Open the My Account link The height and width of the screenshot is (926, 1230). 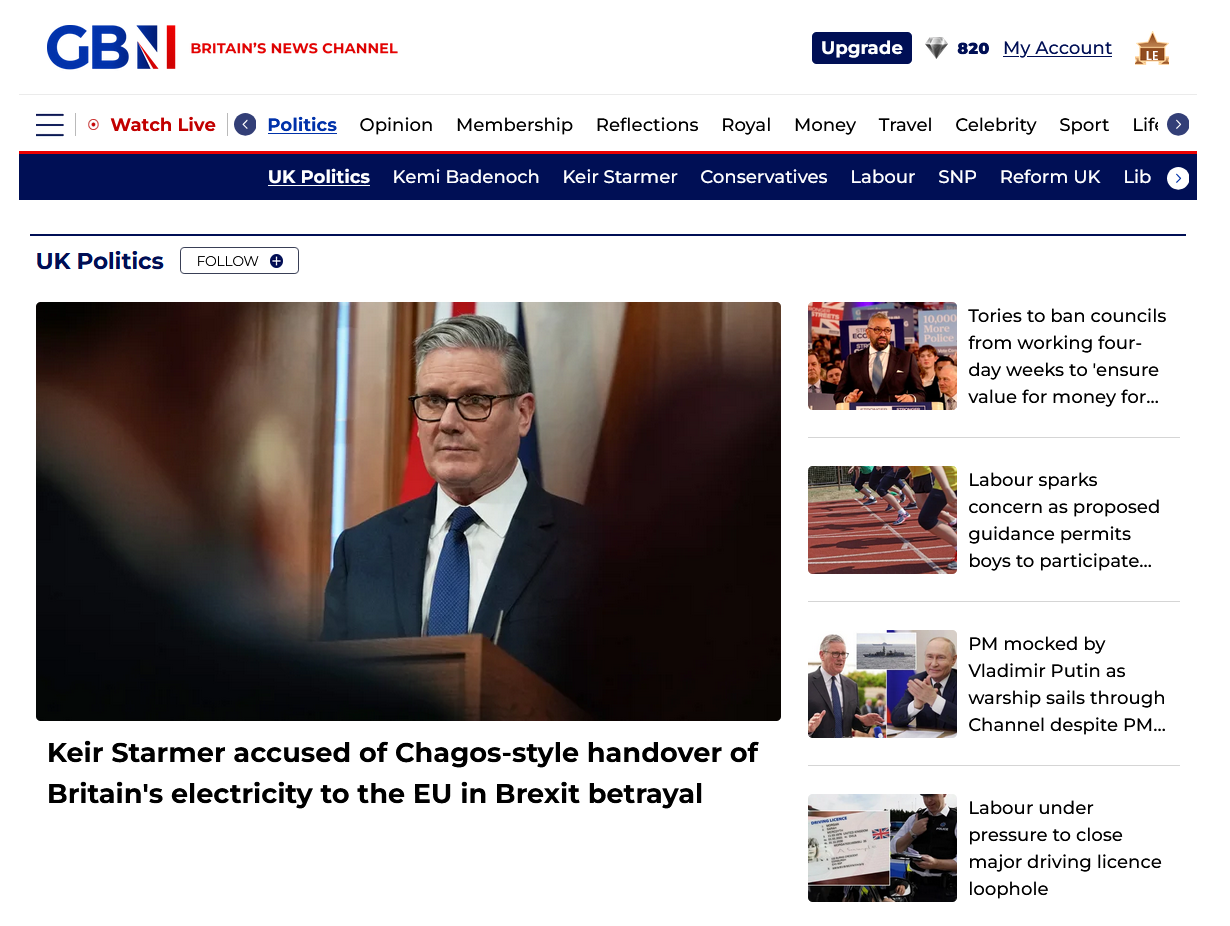point(1057,48)
